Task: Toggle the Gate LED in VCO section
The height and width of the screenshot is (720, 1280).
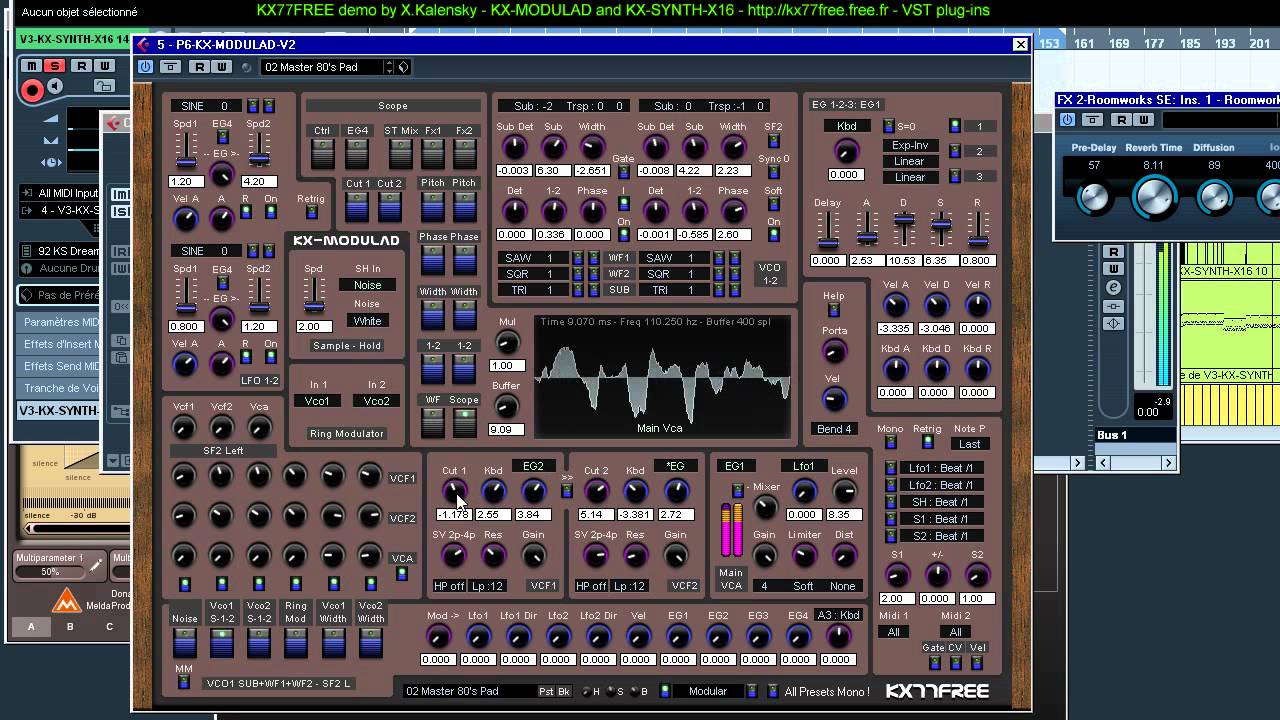Action: click(623, 173)
